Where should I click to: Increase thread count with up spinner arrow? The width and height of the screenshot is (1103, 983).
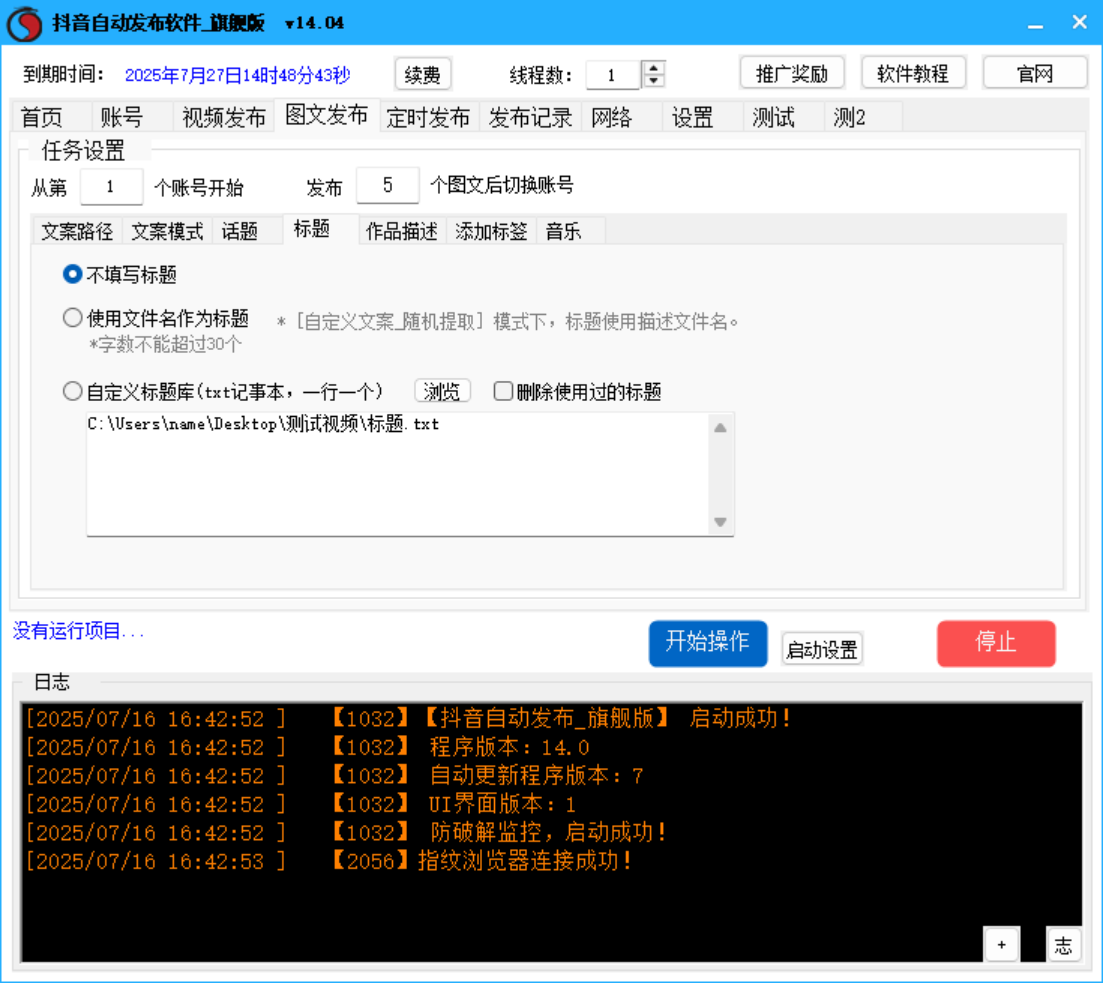[x=653, y=68]
